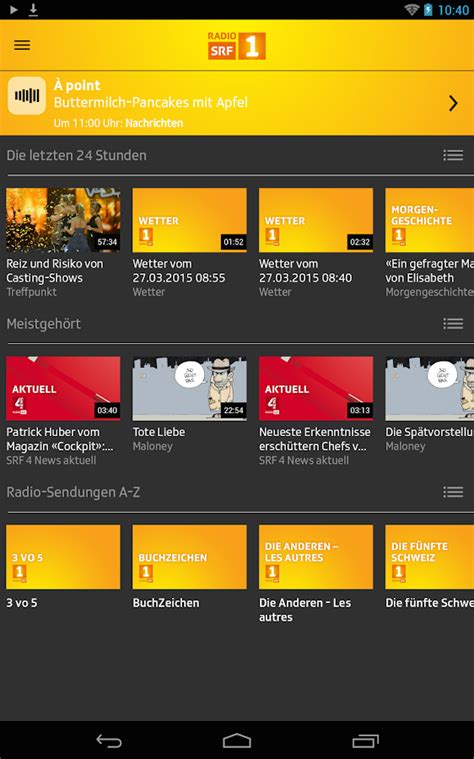The width and height of the screenshot is (474, 759).
Task: Tap the Wi-Fi status icon
Action: [412, 10]
